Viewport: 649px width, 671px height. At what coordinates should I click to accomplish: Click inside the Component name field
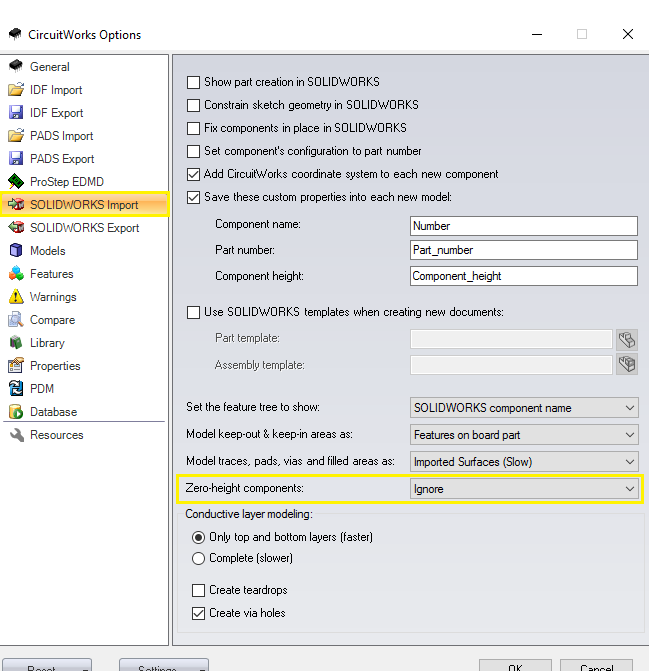tap(524, 226)
